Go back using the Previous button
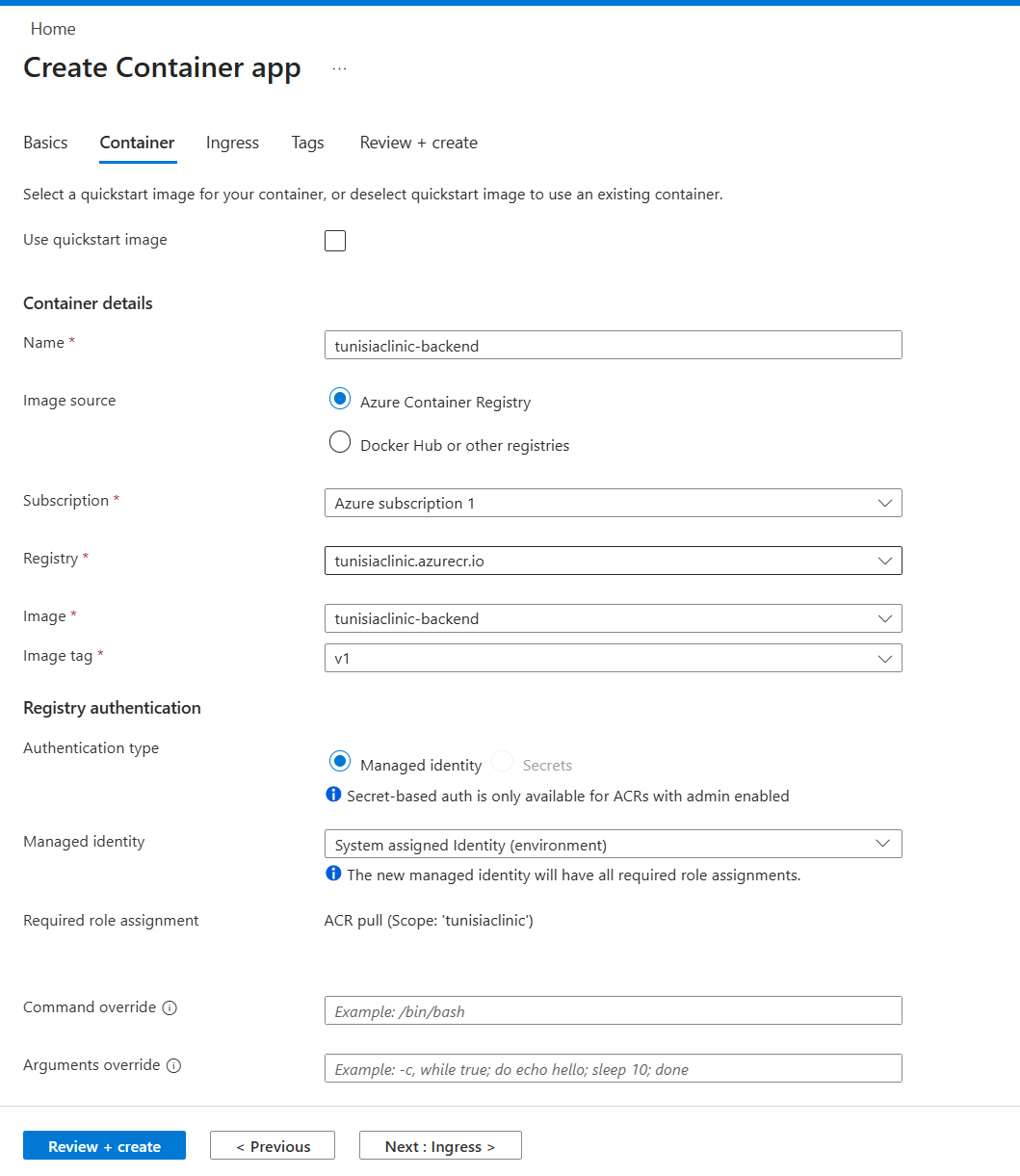This screenshot has height=1176, width=1020. click(x=272, y=1145)
